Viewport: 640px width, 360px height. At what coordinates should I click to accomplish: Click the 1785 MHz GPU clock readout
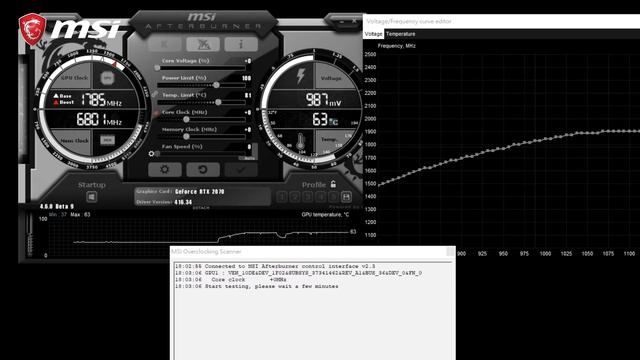[101, 100]
